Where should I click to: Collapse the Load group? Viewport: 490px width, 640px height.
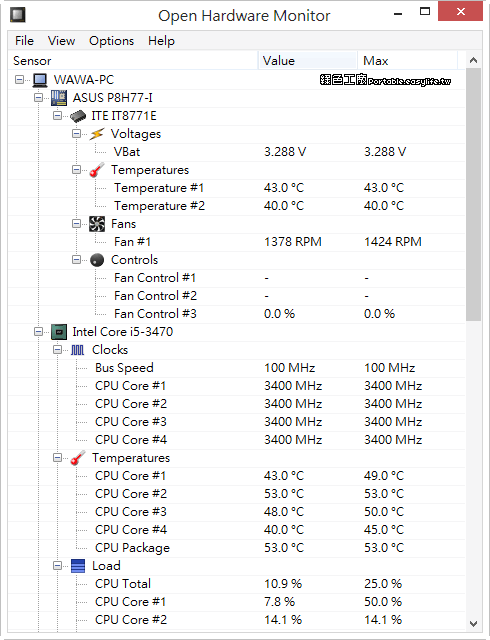pos(58,565)
